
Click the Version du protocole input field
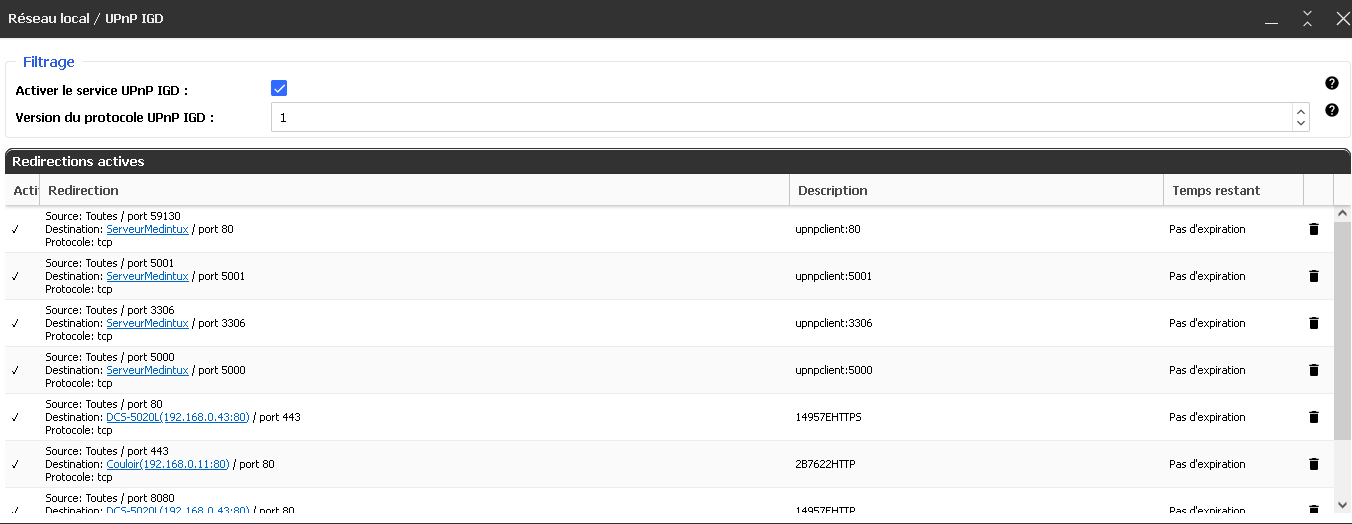pyautogui.click(x=780, y=118)
